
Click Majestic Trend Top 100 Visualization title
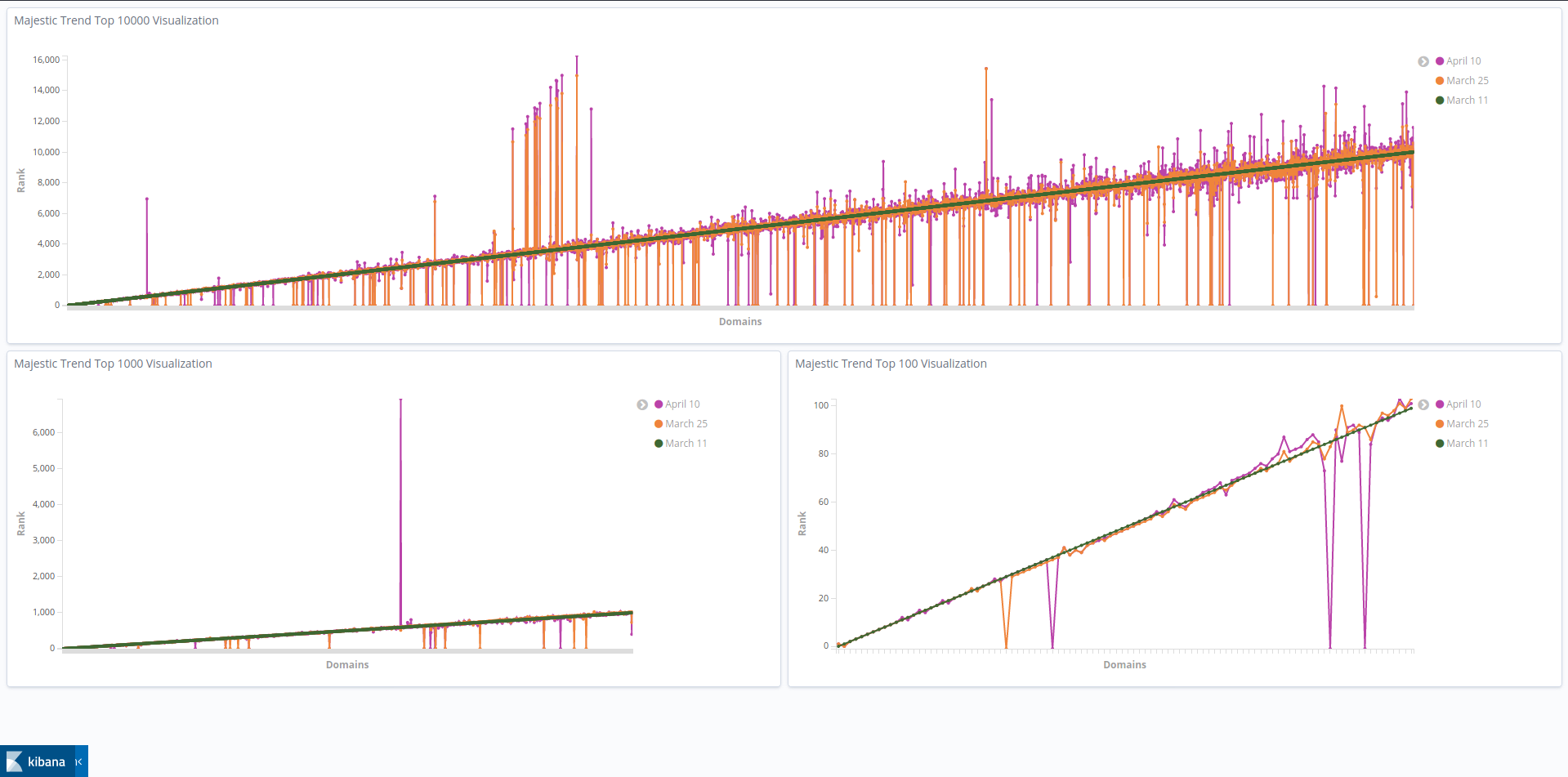click(x=891, y=364)
